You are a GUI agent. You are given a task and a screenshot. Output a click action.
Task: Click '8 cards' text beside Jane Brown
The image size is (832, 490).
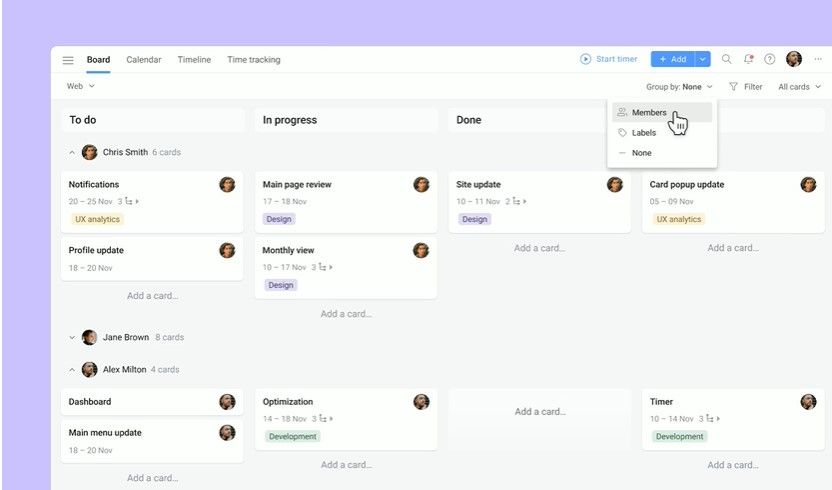[x=169, y=337]
